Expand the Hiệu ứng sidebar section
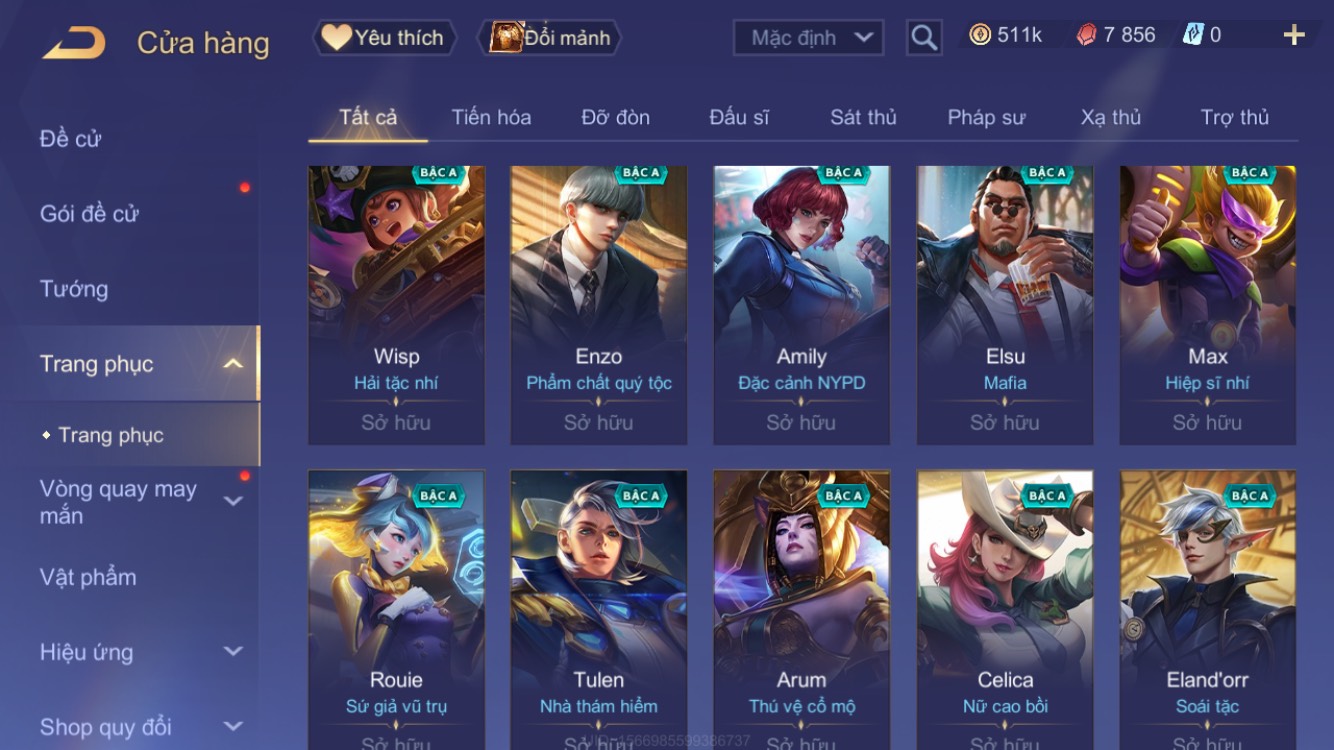 232,652
